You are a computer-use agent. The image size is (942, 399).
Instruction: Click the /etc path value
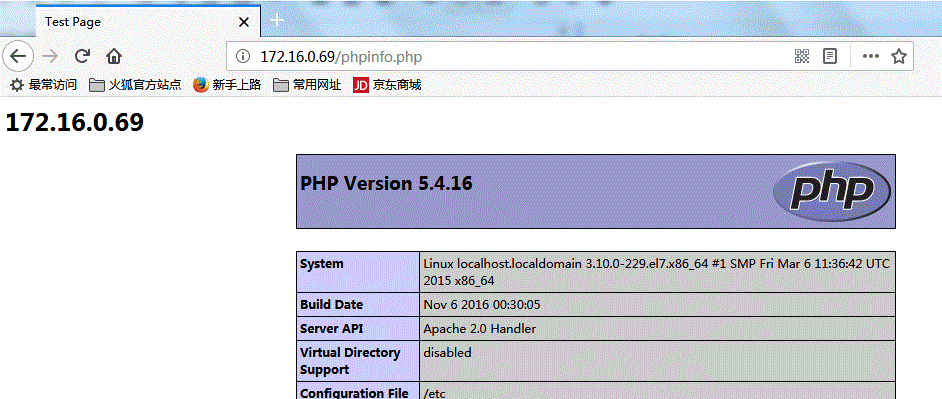[435, 394]
